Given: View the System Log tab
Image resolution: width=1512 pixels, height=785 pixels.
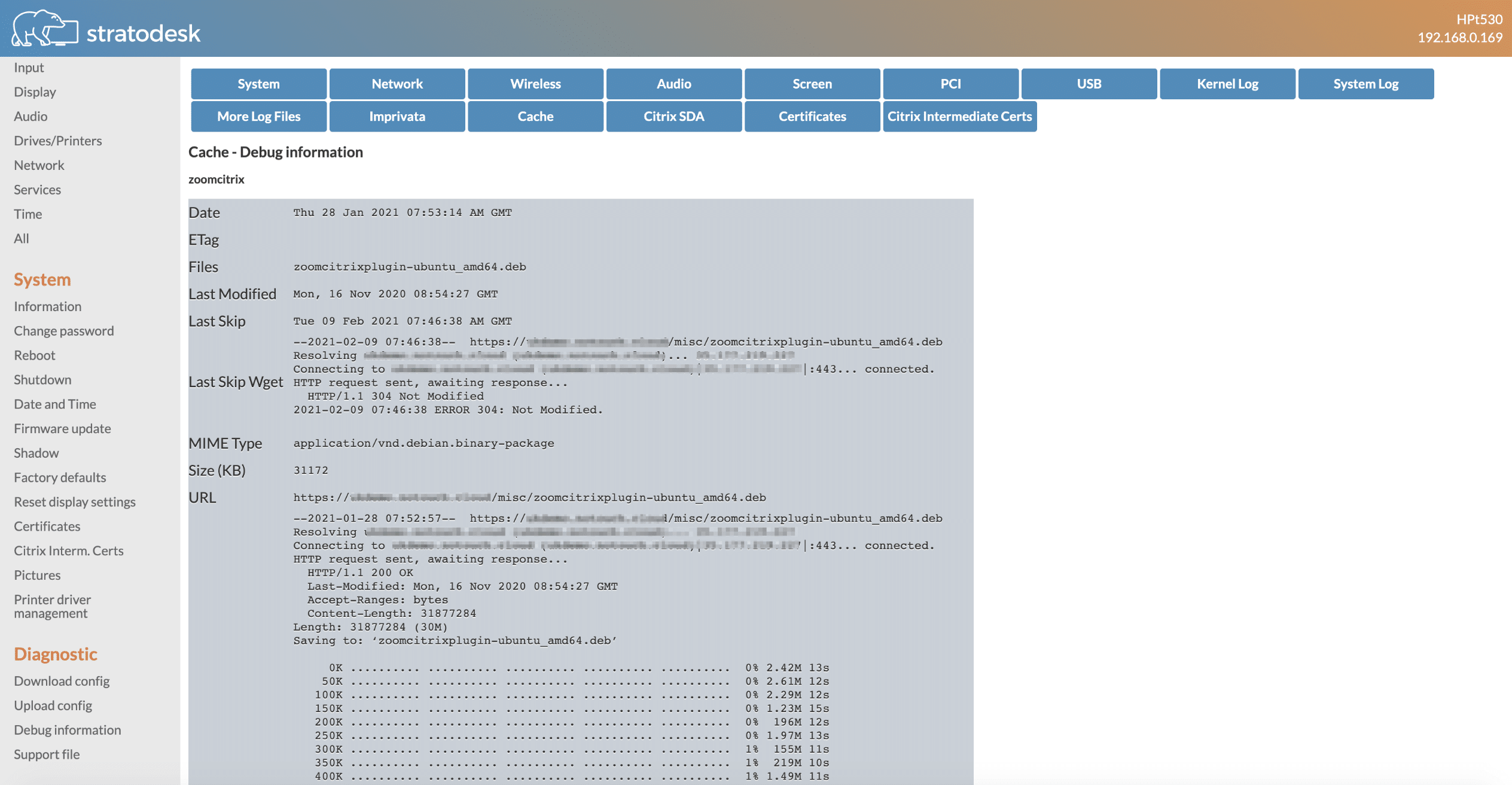Looking at the screenshot, I should tap(1366, 84).
